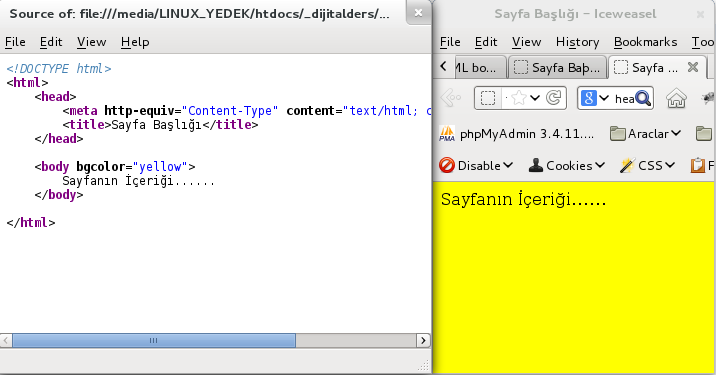This screenshot has width=716, height=375.
Task: Close the Source viewer window
Action: click(418, 13)
